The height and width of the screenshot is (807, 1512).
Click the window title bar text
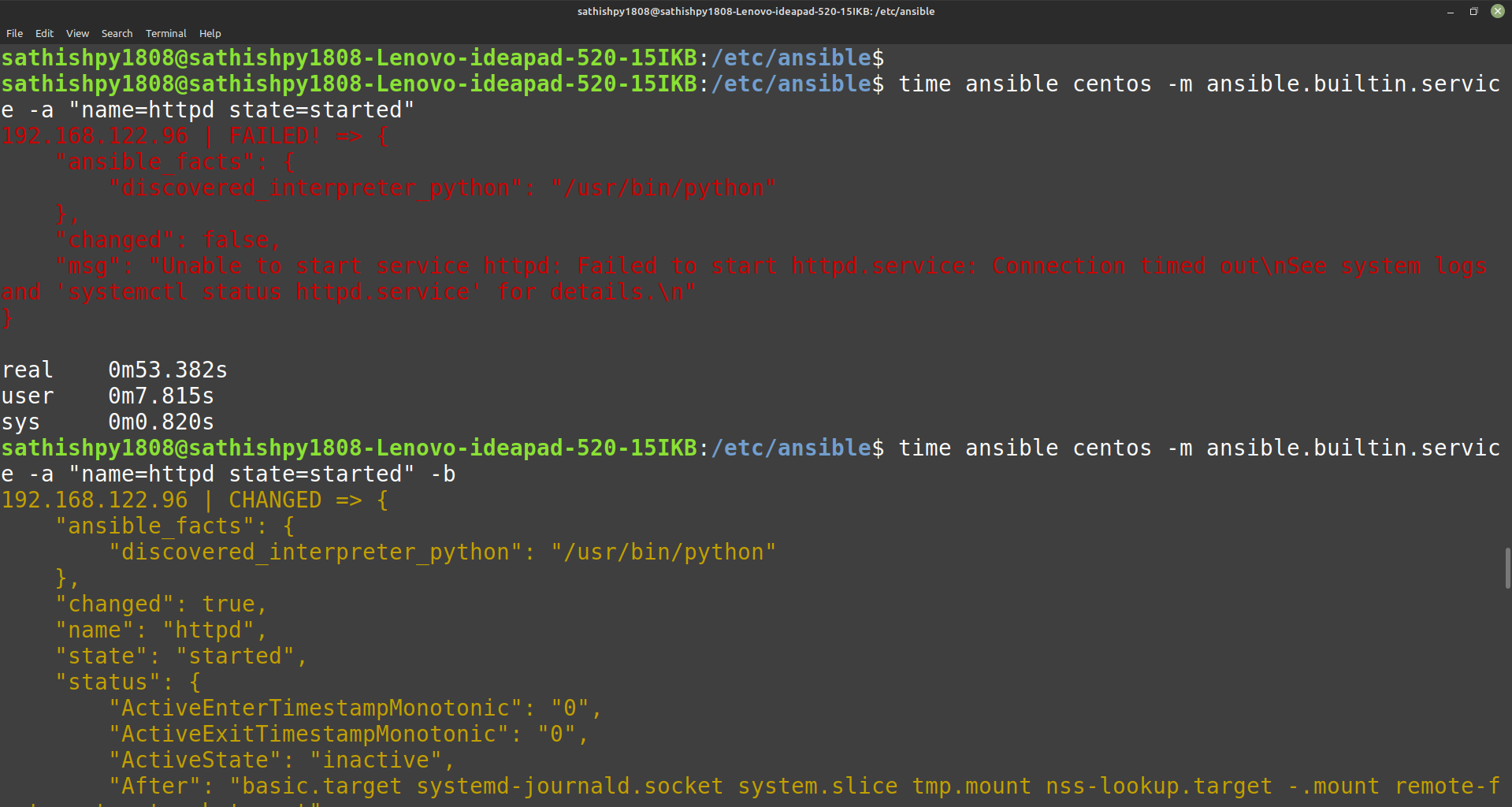point(756,11)
